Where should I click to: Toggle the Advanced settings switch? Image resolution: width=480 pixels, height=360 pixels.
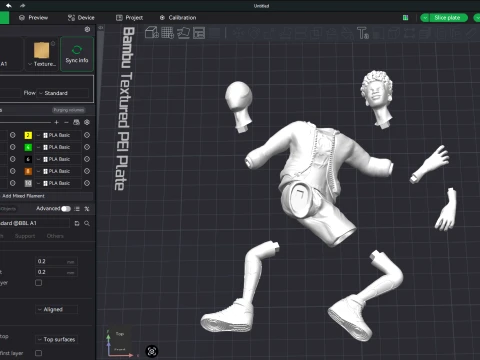click(x=66, y=209)
